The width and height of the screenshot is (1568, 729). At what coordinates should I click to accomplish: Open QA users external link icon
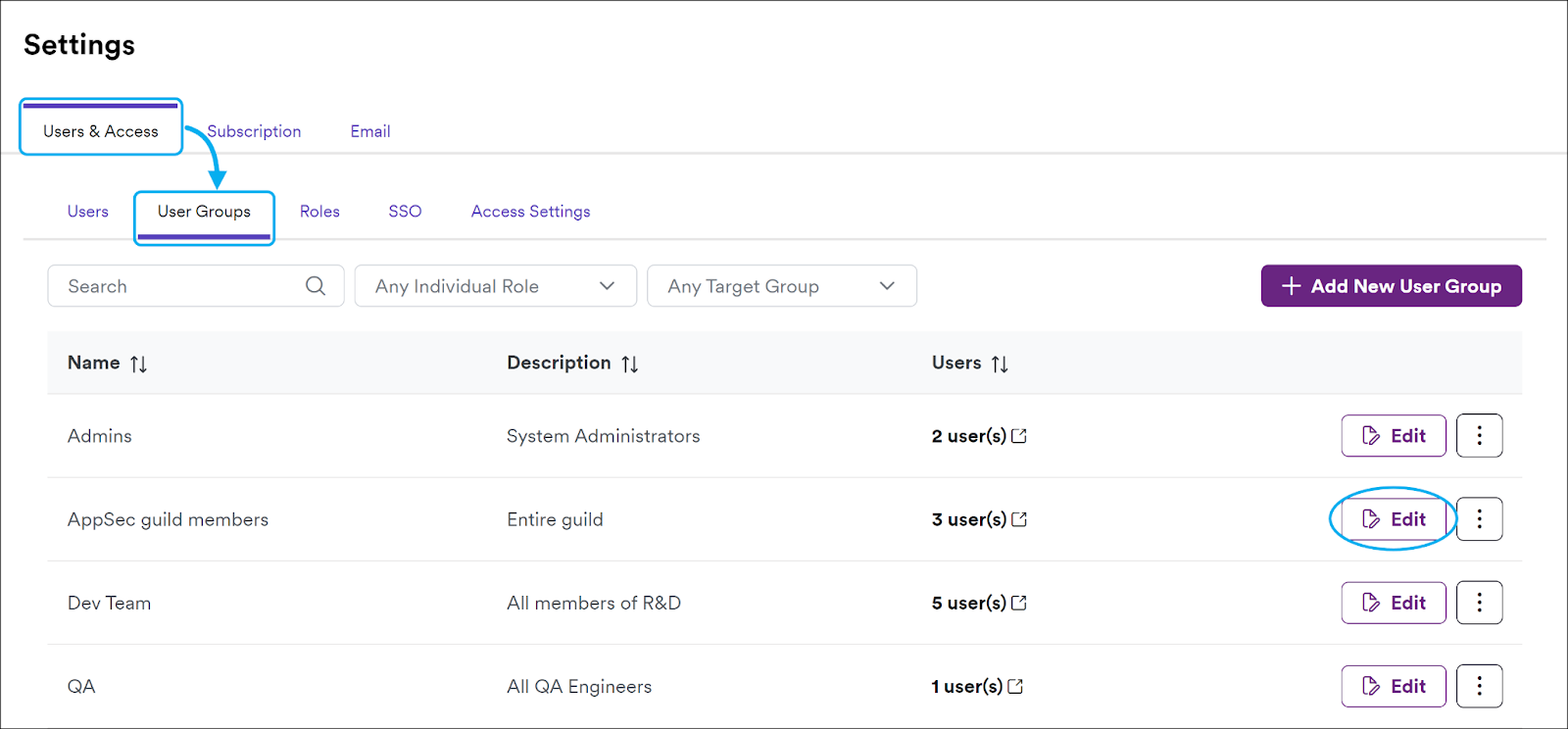click(x=1015, y=686)
